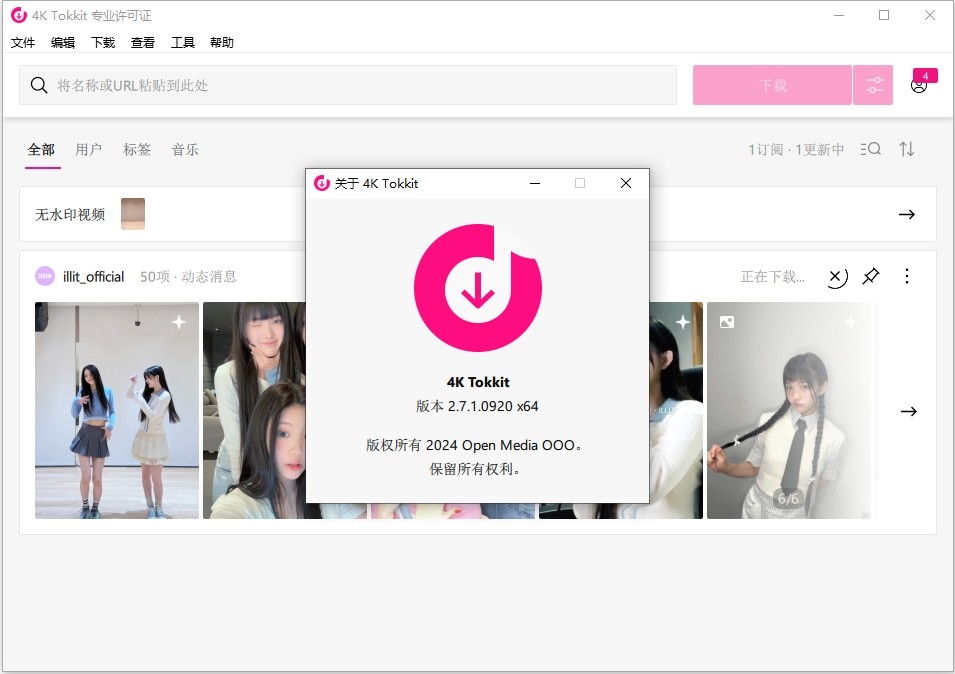The width and height of the screenshot is (955, 674).
Task: Click magnifier icon in search bar
Action: (39, 85)
